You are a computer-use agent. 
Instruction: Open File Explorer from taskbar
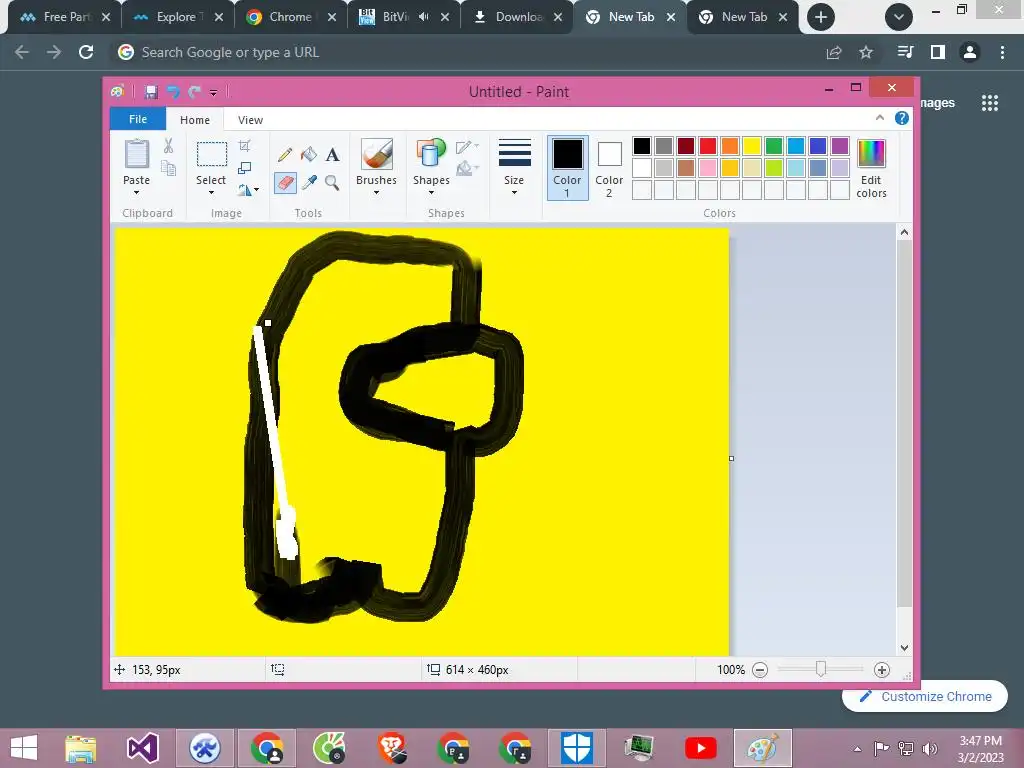coord(80,748)
